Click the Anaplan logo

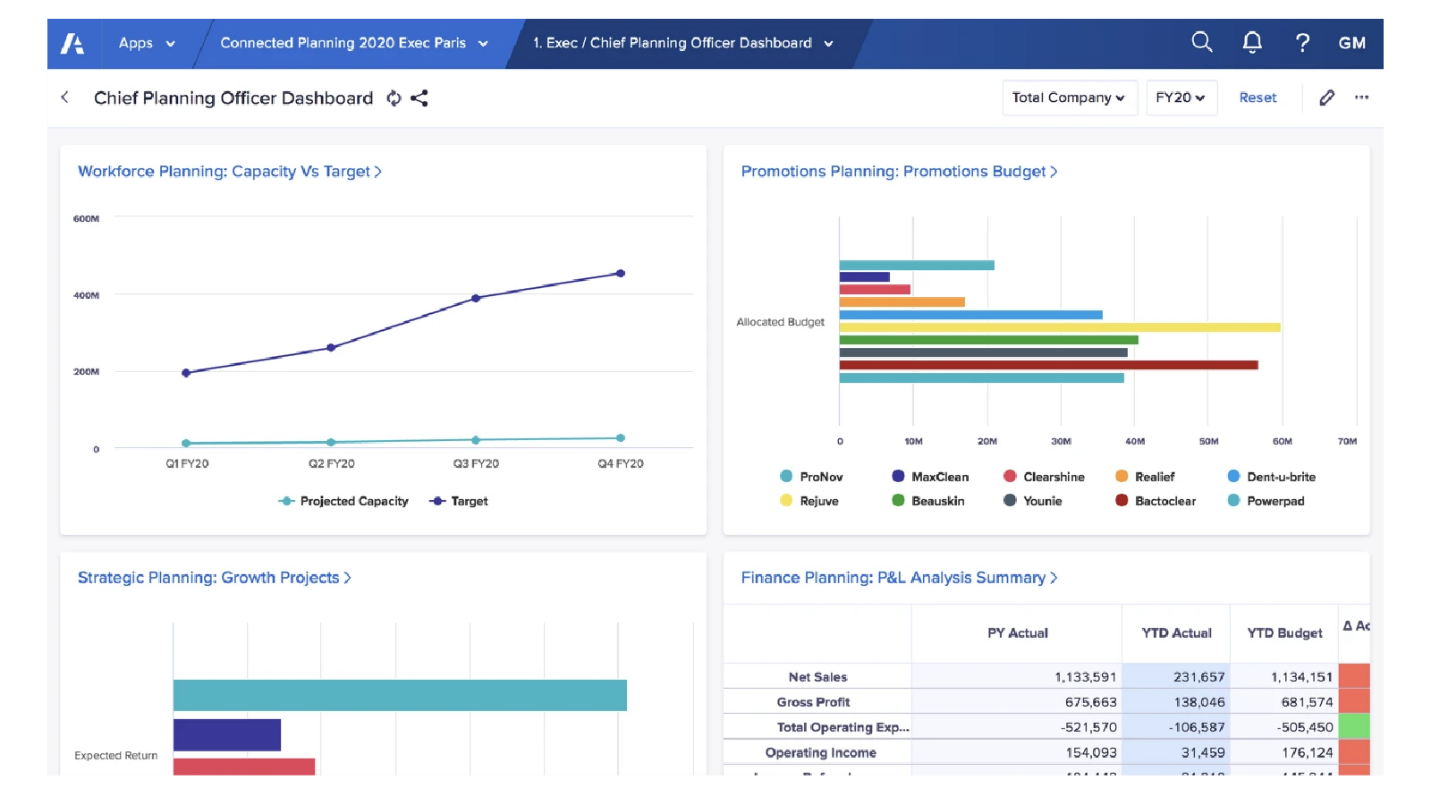71,42
